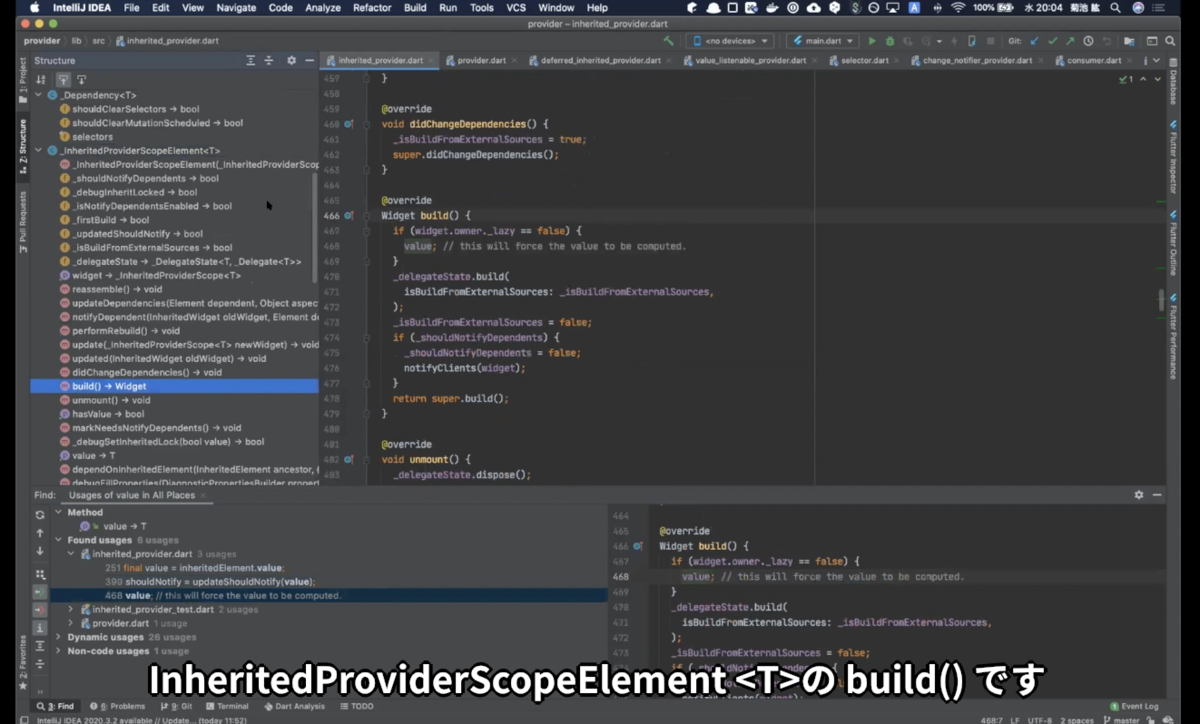The image size is (1200, 724).
Task: Expand inherited_provider_test.dart usages
Action: (x=70, y=609)
